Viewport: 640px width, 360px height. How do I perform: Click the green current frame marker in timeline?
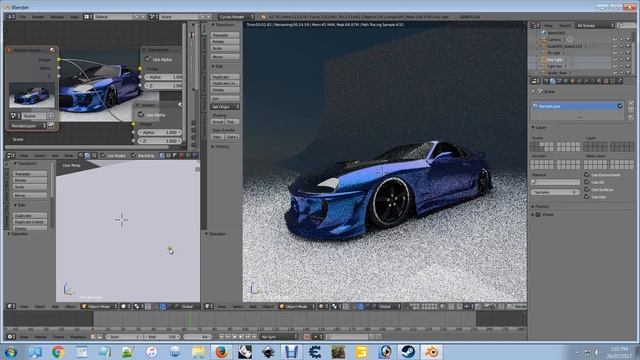click(190, 319)
